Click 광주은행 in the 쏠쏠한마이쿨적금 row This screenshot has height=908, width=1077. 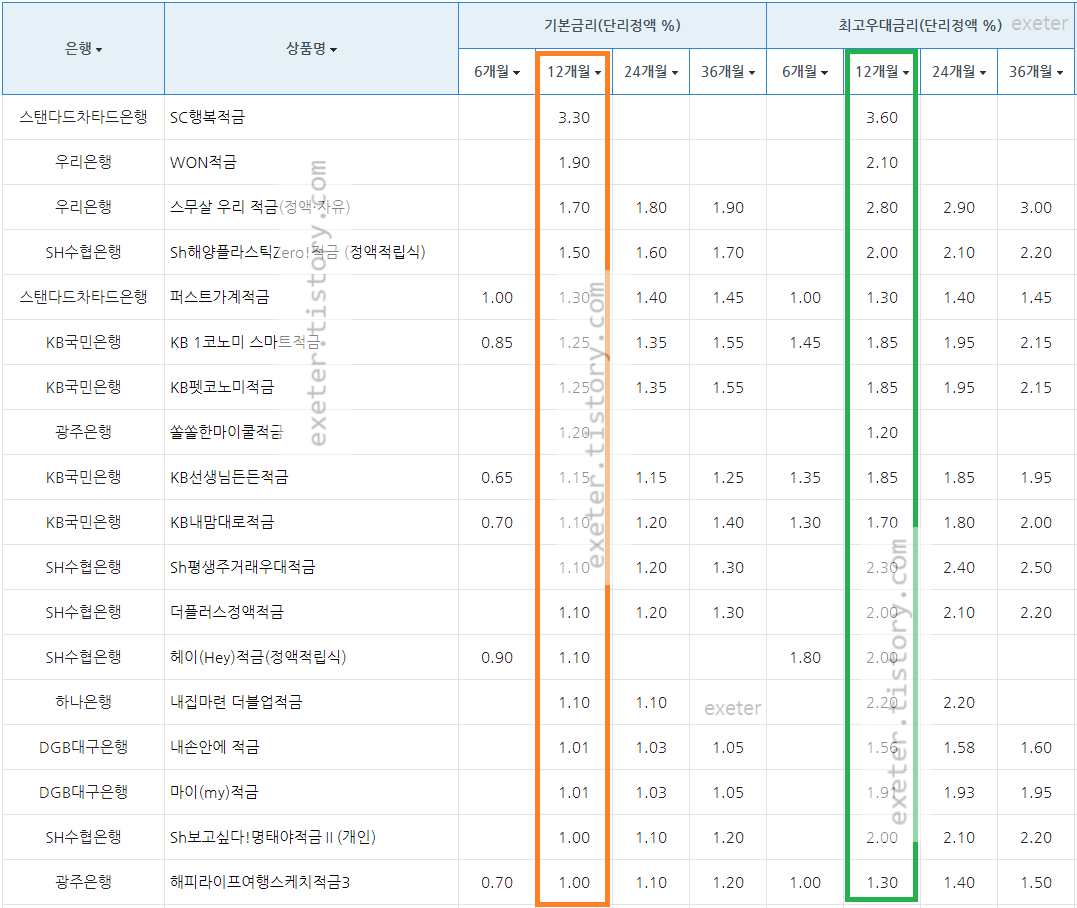coord(83,432)
